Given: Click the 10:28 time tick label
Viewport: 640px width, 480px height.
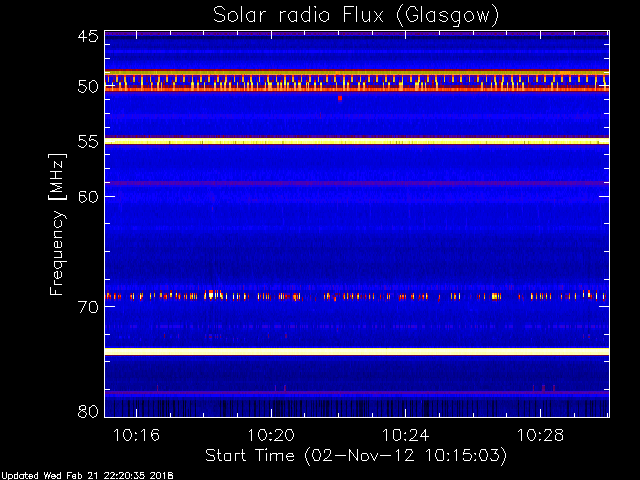Looking at the screenshot, I should (x=540, y=435).
